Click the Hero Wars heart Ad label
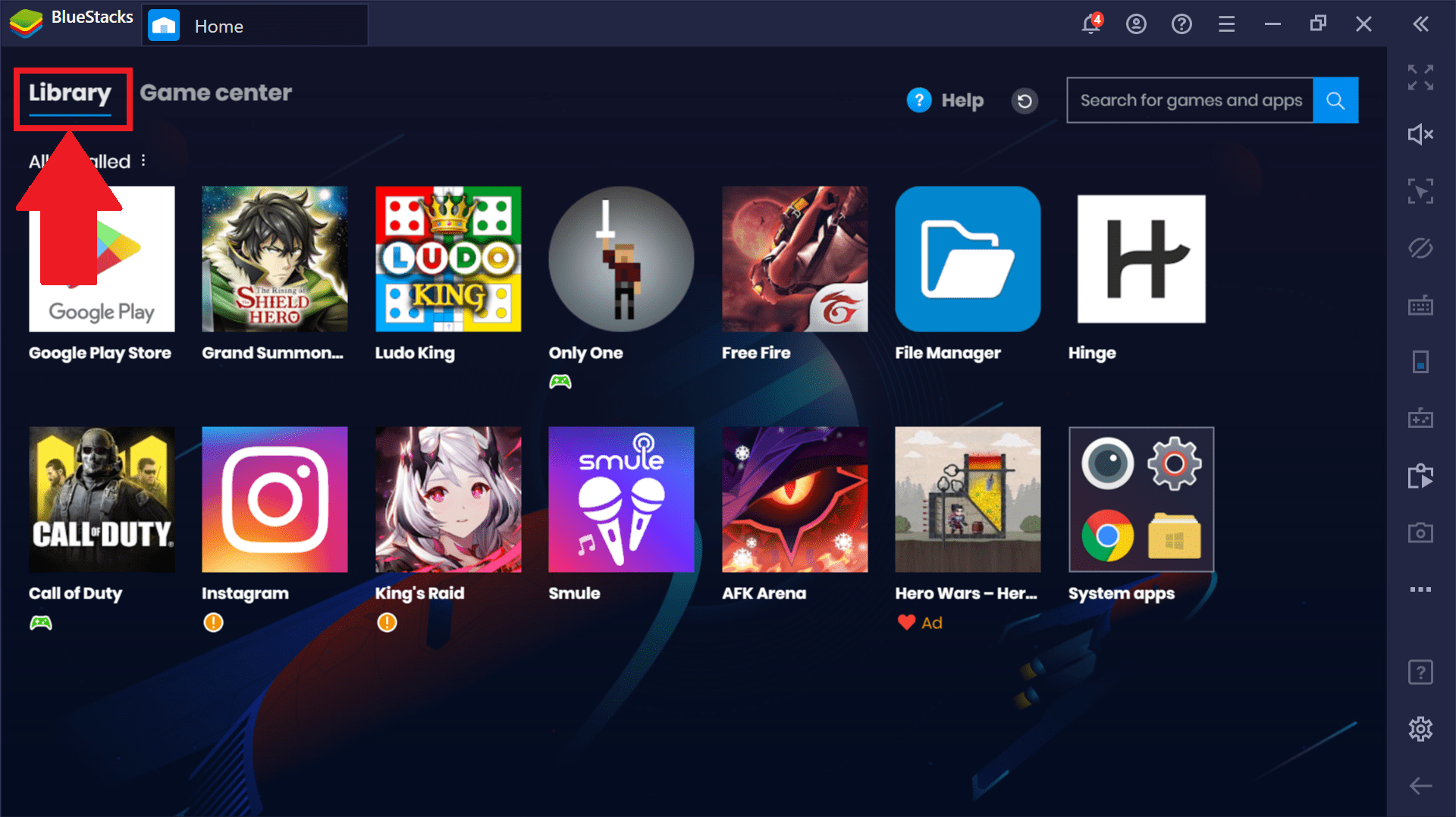The image size is (1456, 817). 920,623
